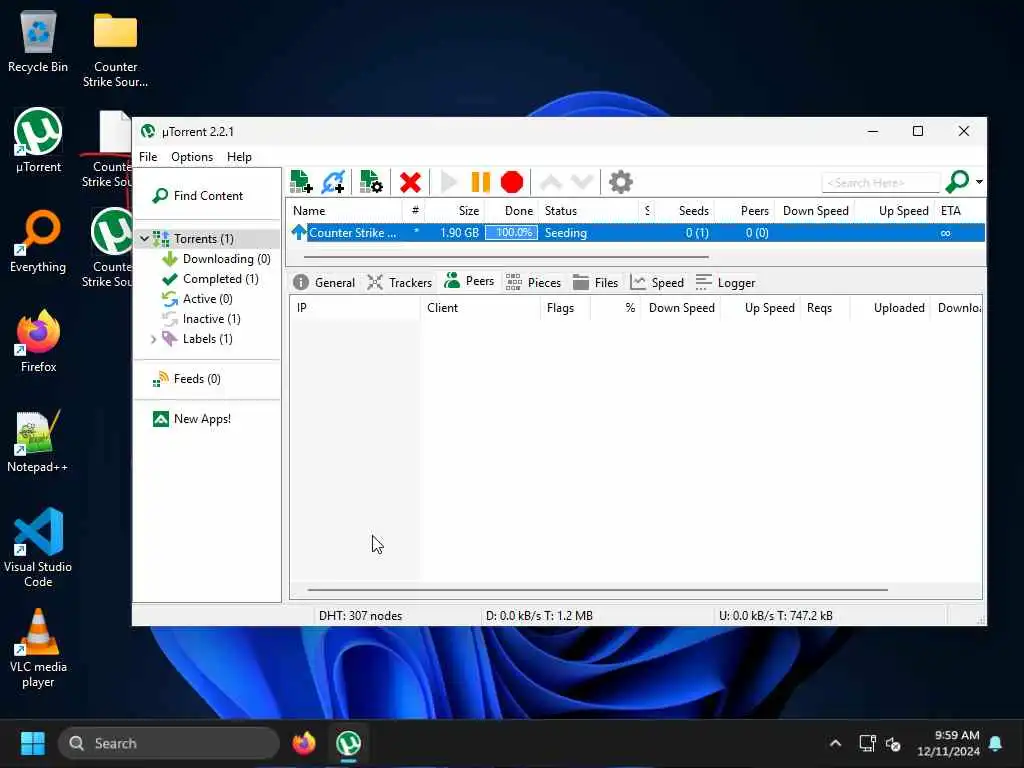1024x768 pixels.
Task: Sort torrents by Seeds column header
Action: 693,211
